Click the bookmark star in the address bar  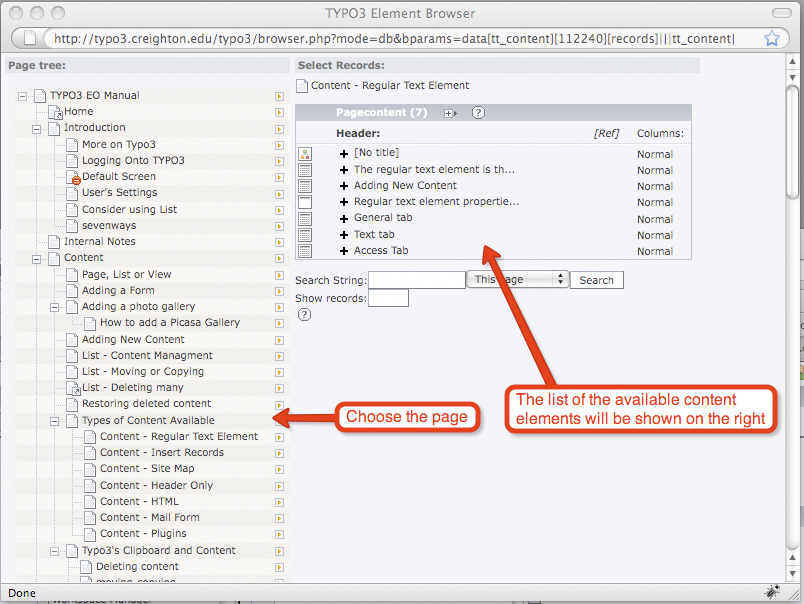click(772, 39)
